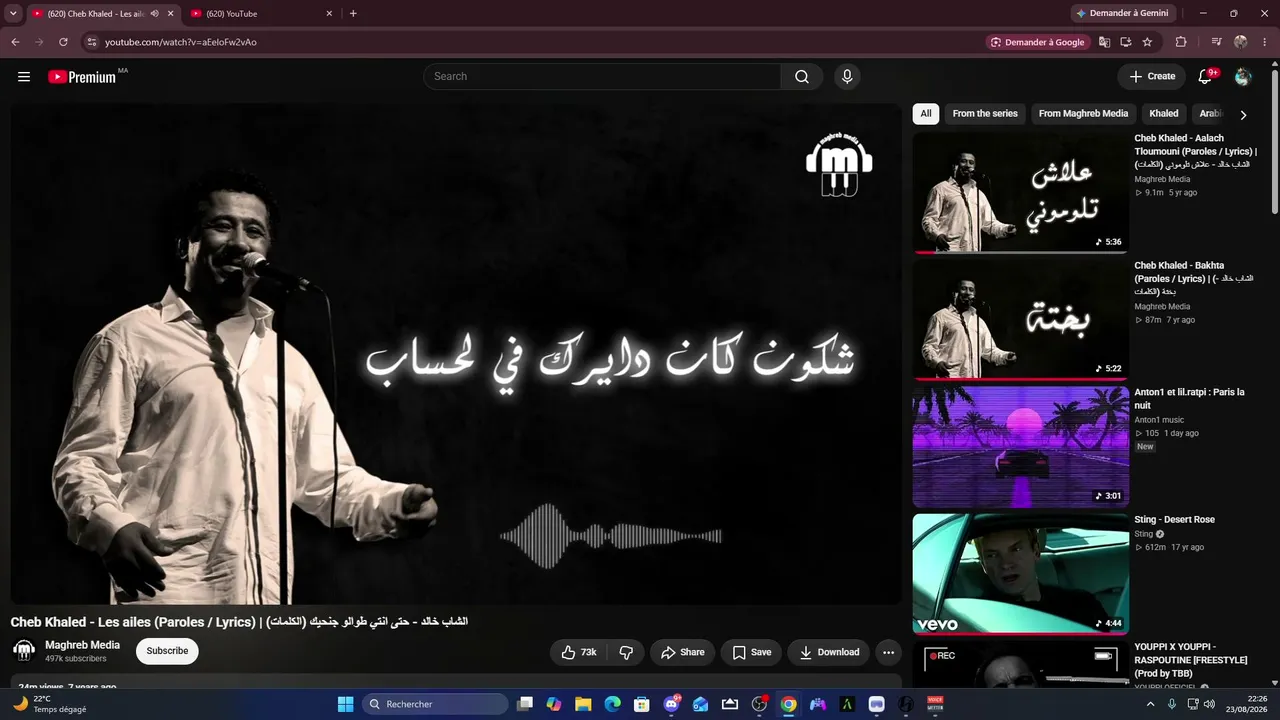Open media controls in Chrome toolbar
This screenshot has width=1280, height=720.
pyautogui.click(x=1216, y=42)
